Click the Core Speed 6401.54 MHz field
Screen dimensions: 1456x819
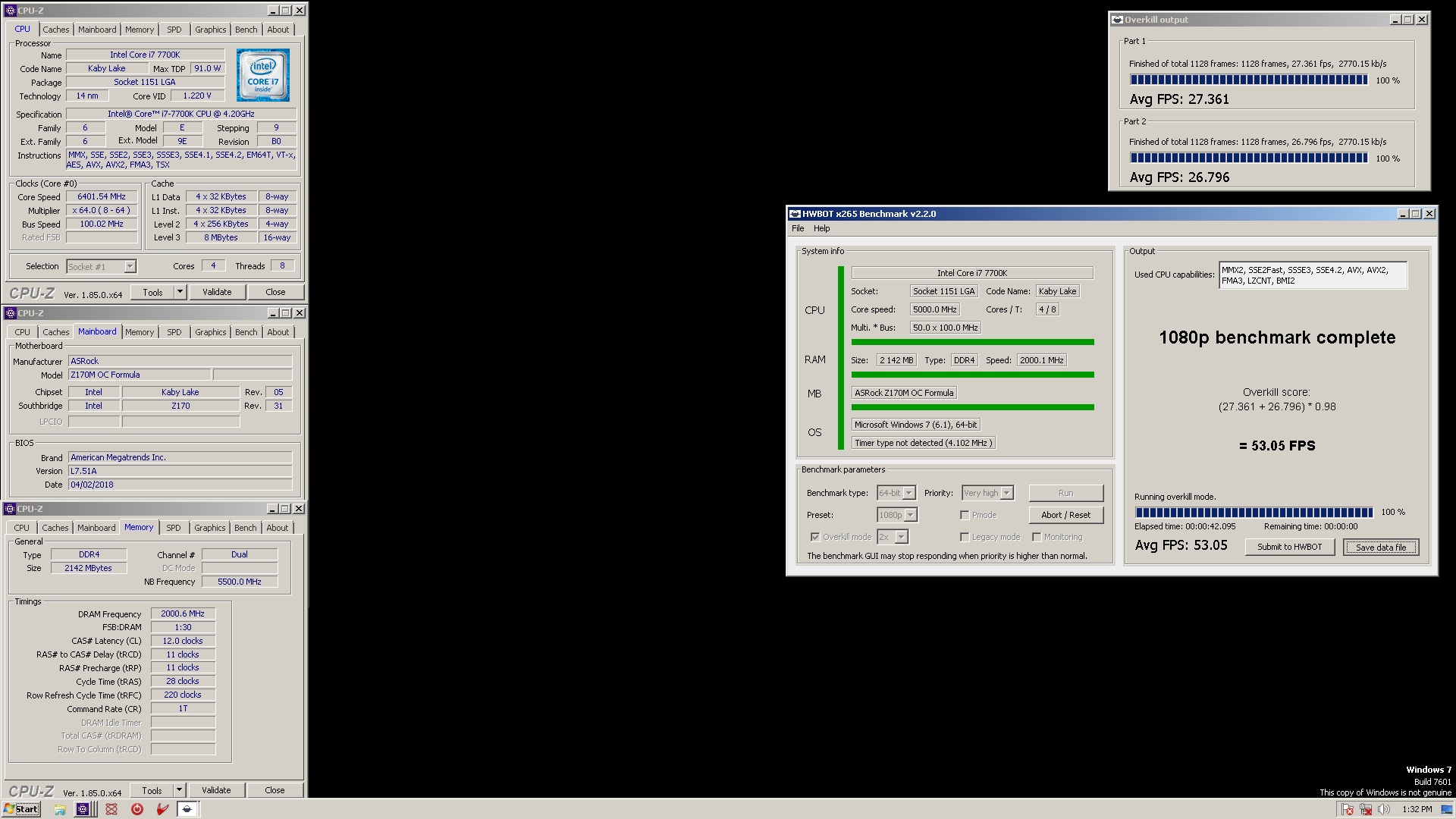[x=102, y=196]
